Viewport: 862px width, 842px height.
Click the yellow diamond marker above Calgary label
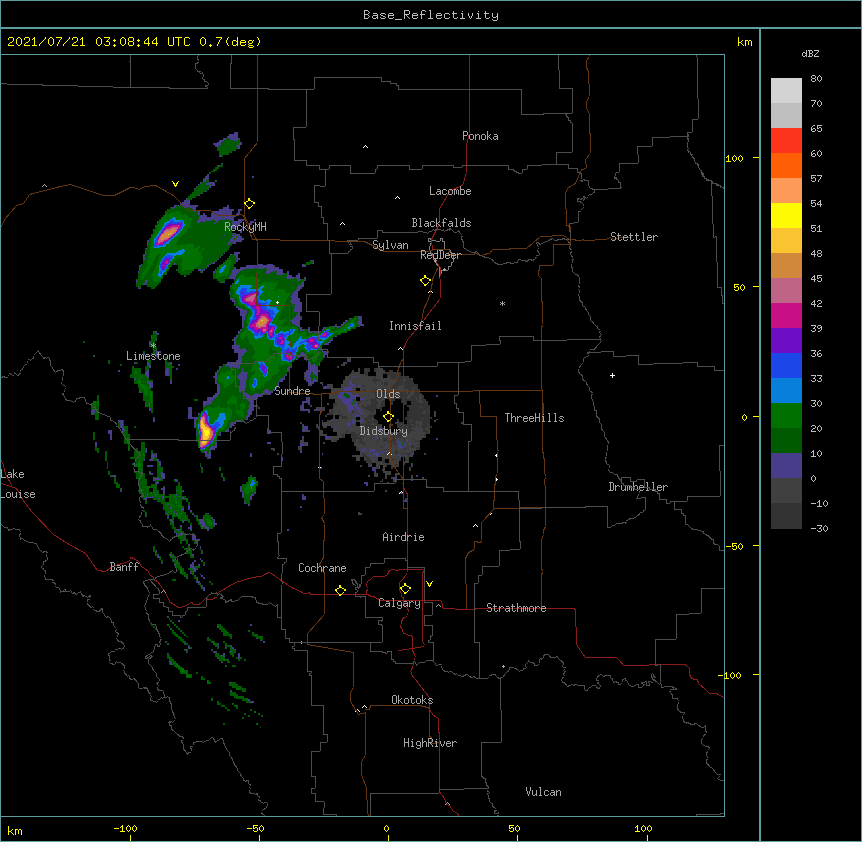(x=405, y=589)
